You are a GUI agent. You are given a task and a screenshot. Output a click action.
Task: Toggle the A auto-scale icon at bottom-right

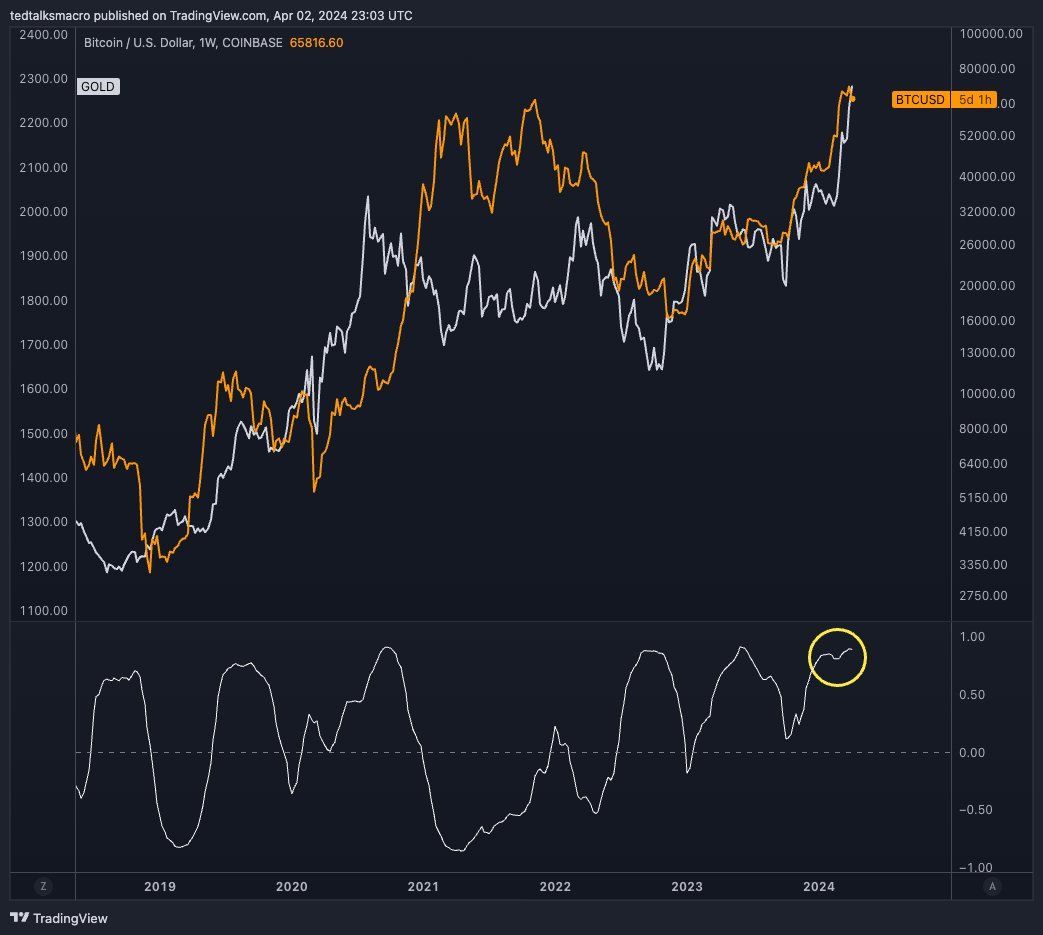point(992,886)
